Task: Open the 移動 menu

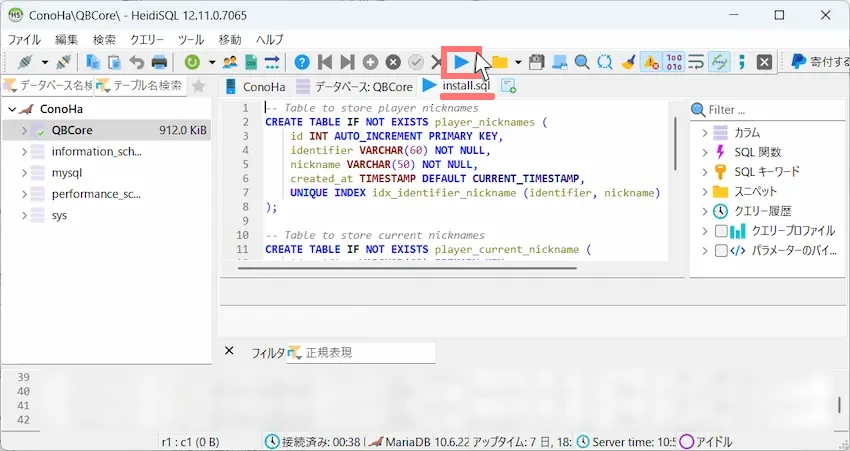Action: [x=230, y=40]
